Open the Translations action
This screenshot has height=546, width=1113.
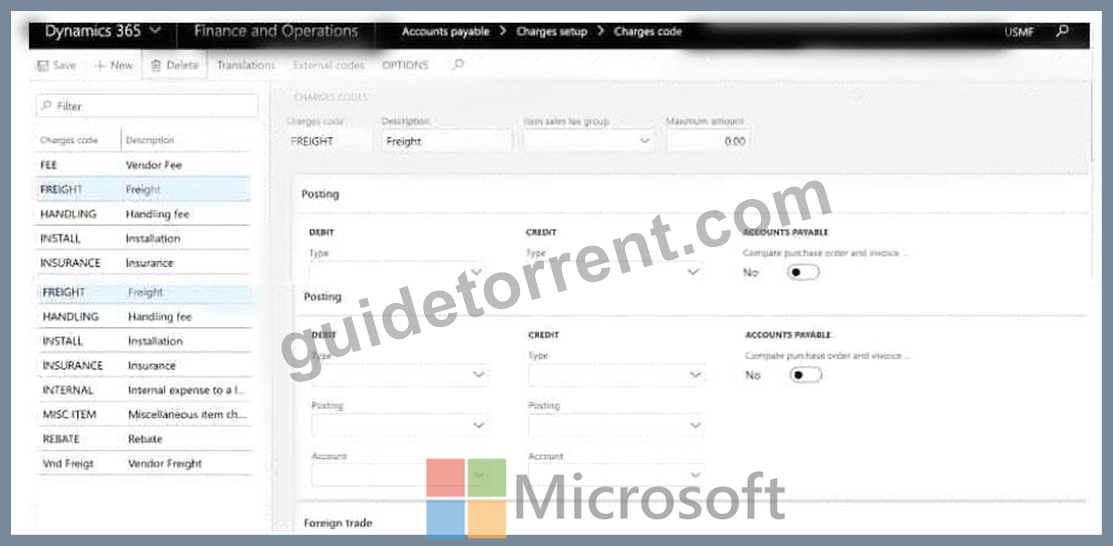point(246,65)
